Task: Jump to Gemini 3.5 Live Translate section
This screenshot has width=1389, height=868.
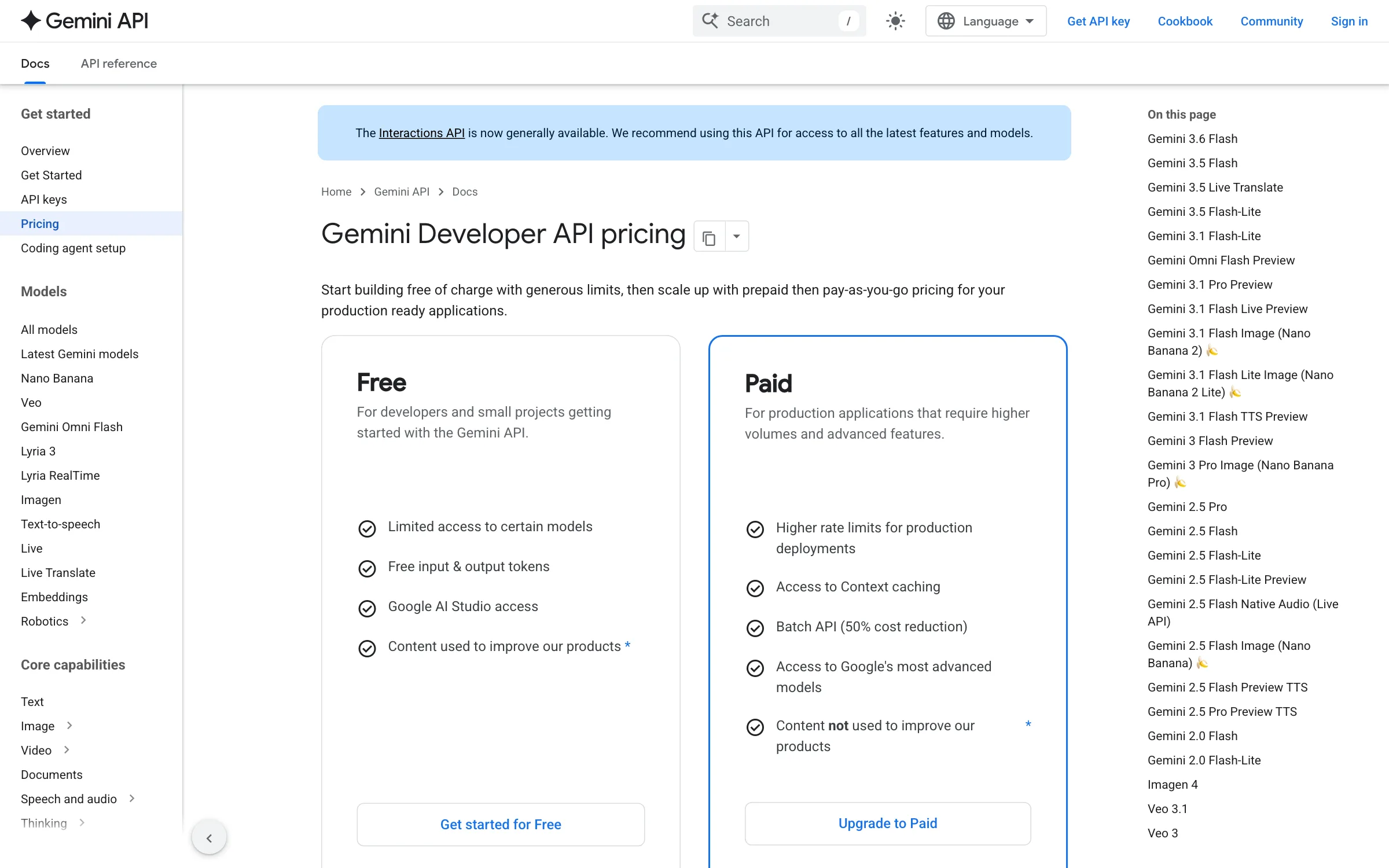Action: (1215, 187)
